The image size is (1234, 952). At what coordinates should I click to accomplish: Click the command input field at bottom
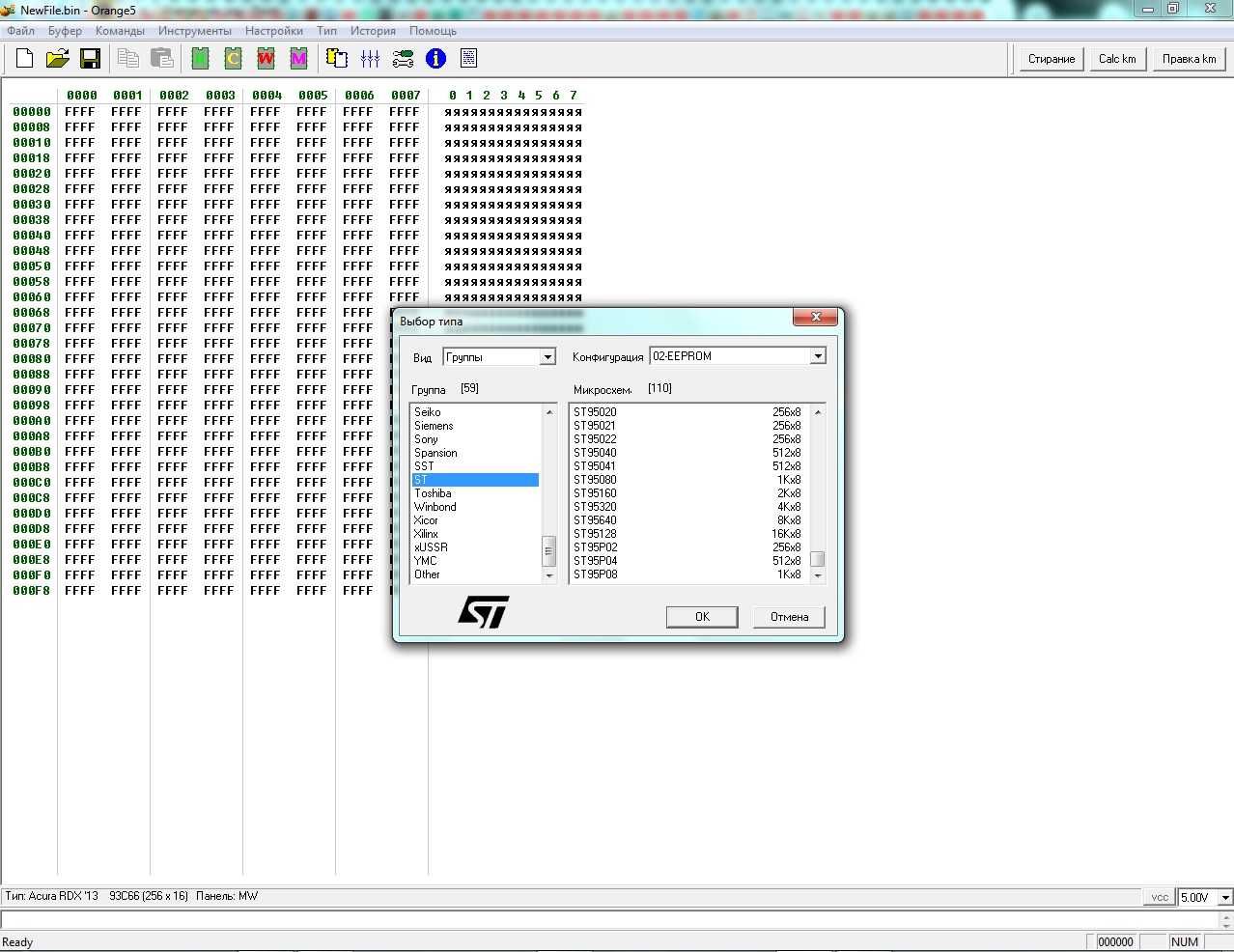tap(608, 920)
